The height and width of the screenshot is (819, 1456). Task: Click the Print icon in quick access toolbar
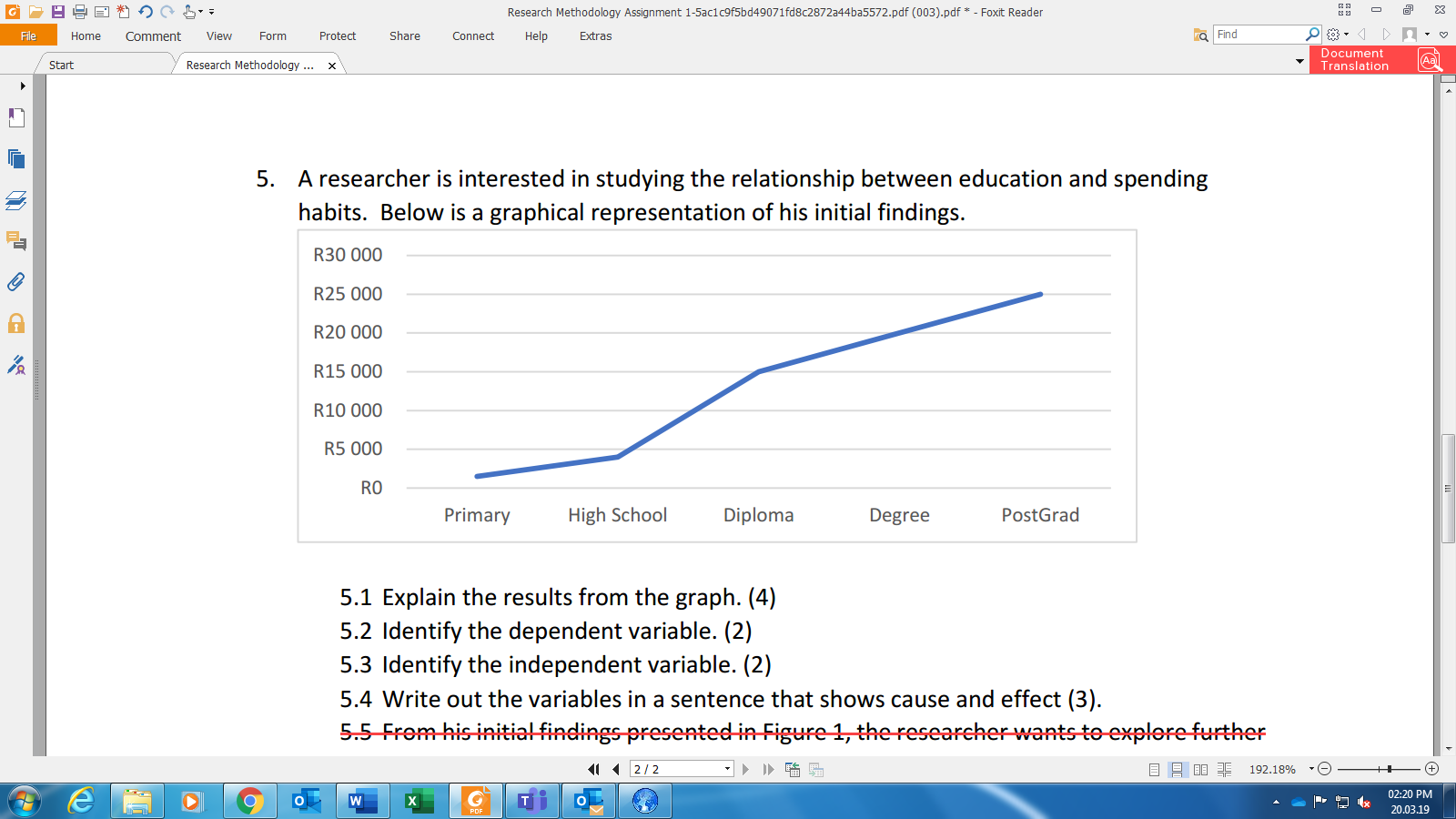80,12
